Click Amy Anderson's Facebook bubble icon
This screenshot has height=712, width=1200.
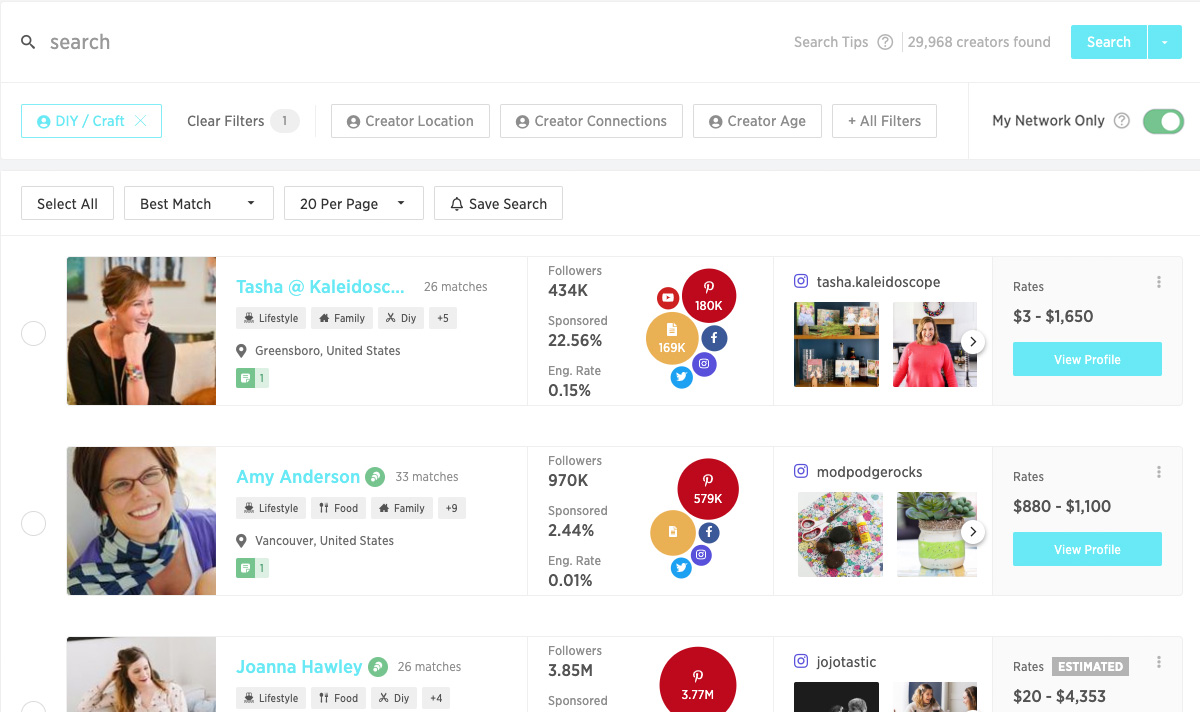point(709,532)
